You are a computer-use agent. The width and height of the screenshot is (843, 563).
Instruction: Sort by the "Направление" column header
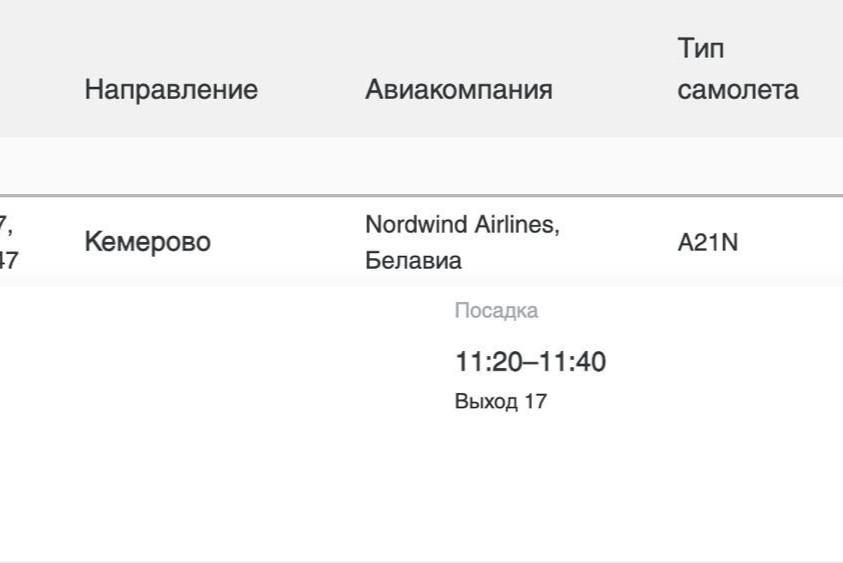pos(171,90)
